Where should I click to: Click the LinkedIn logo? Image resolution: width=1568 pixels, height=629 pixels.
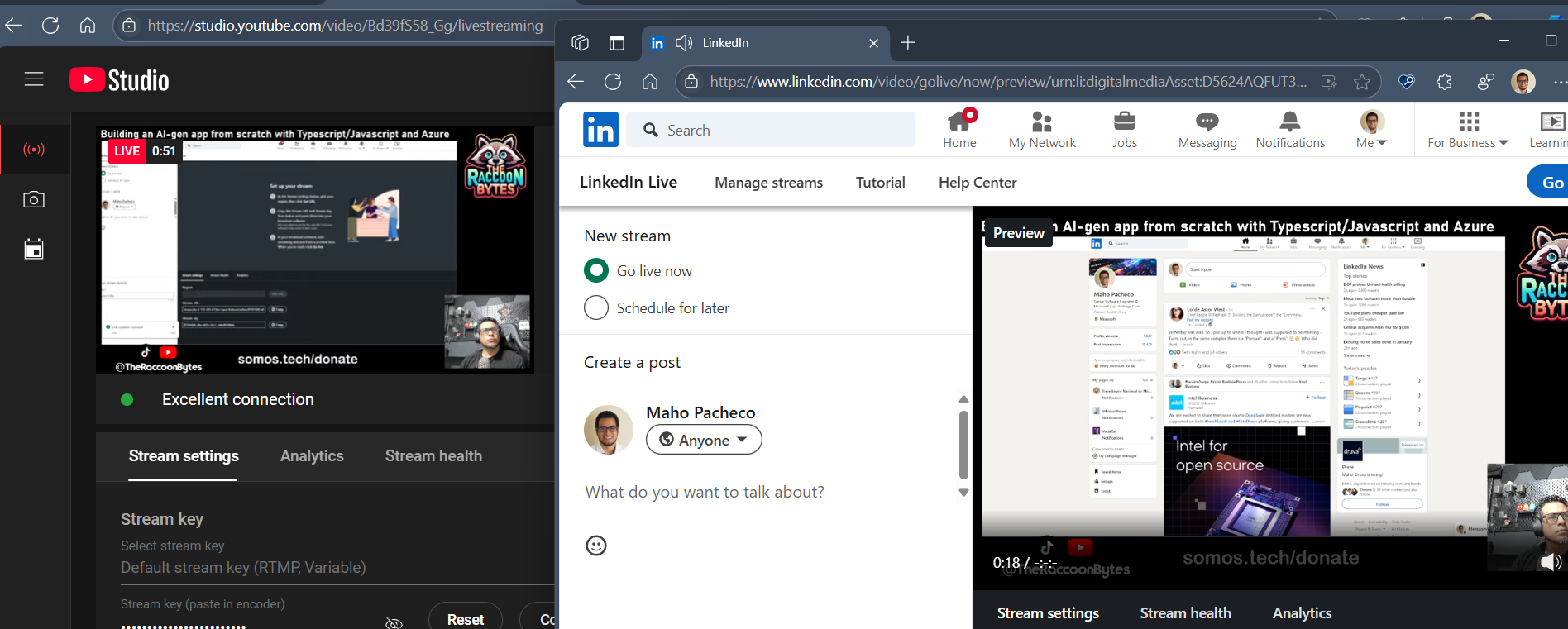pos(600,130)
